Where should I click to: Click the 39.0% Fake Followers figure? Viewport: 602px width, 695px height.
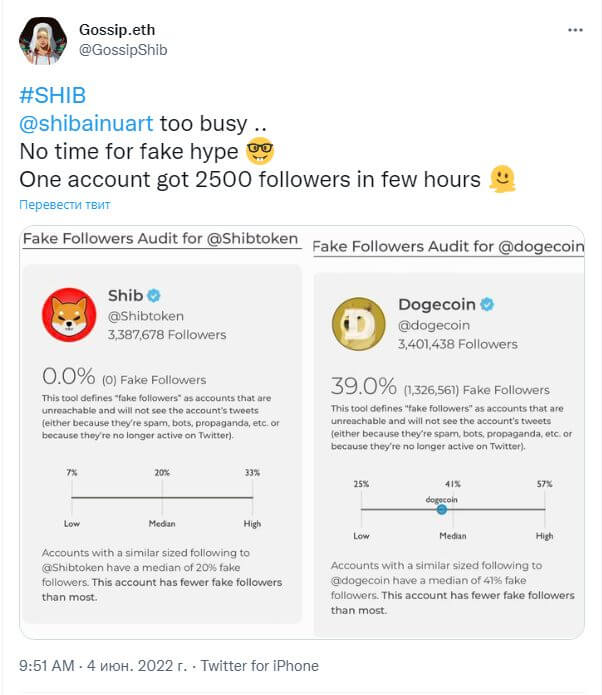pos(440,386)
